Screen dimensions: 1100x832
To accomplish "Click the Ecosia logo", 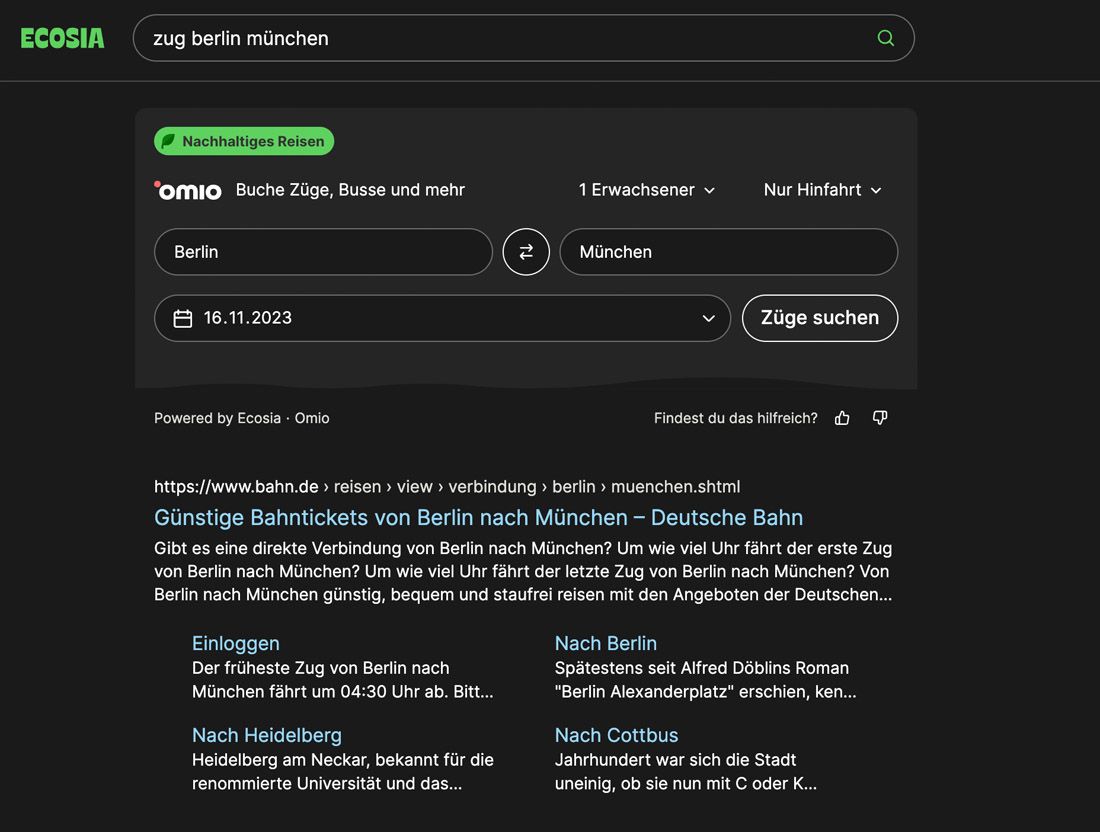I will (x=62, y=38).
